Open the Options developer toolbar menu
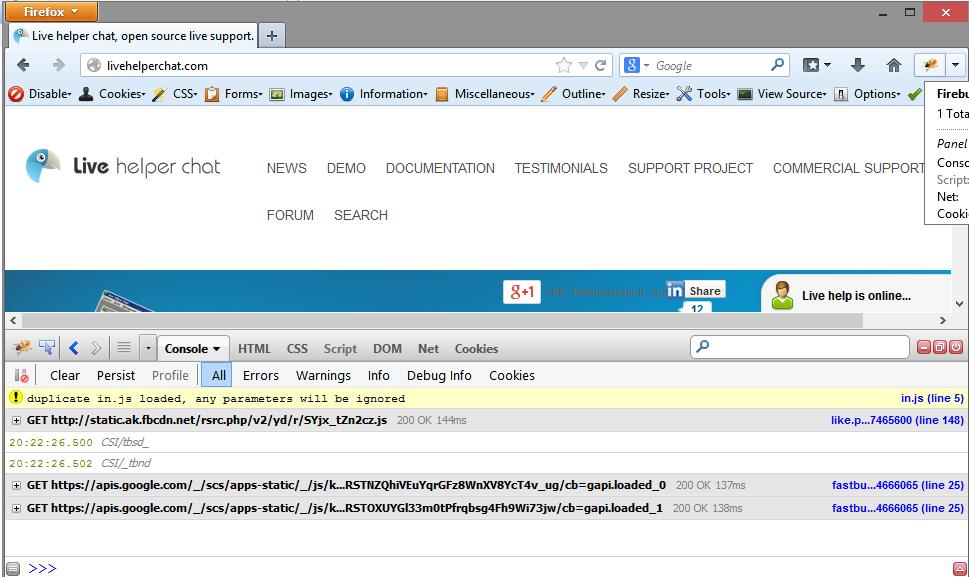969x577 pixels. 866,94
